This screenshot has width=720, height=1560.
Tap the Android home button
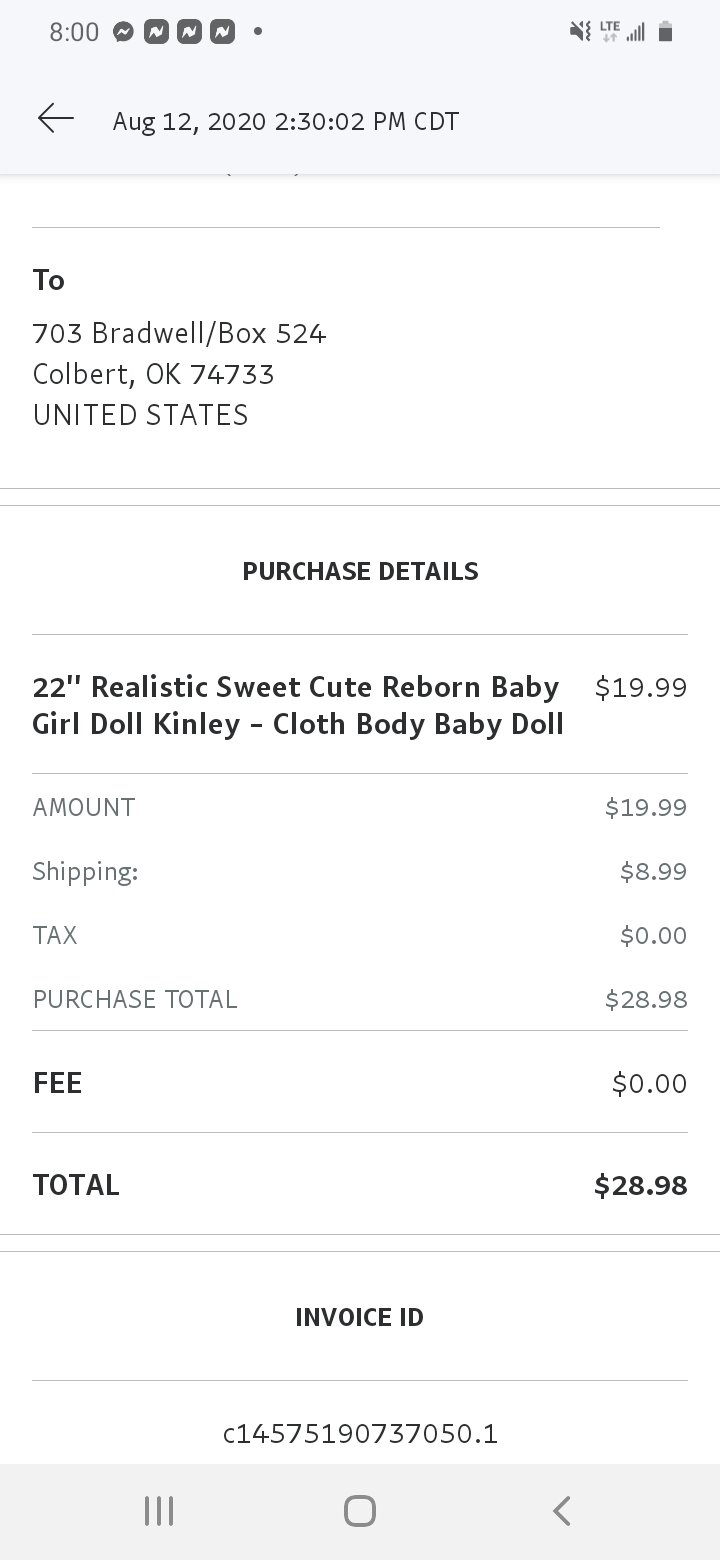click(x=360, y=1511)
